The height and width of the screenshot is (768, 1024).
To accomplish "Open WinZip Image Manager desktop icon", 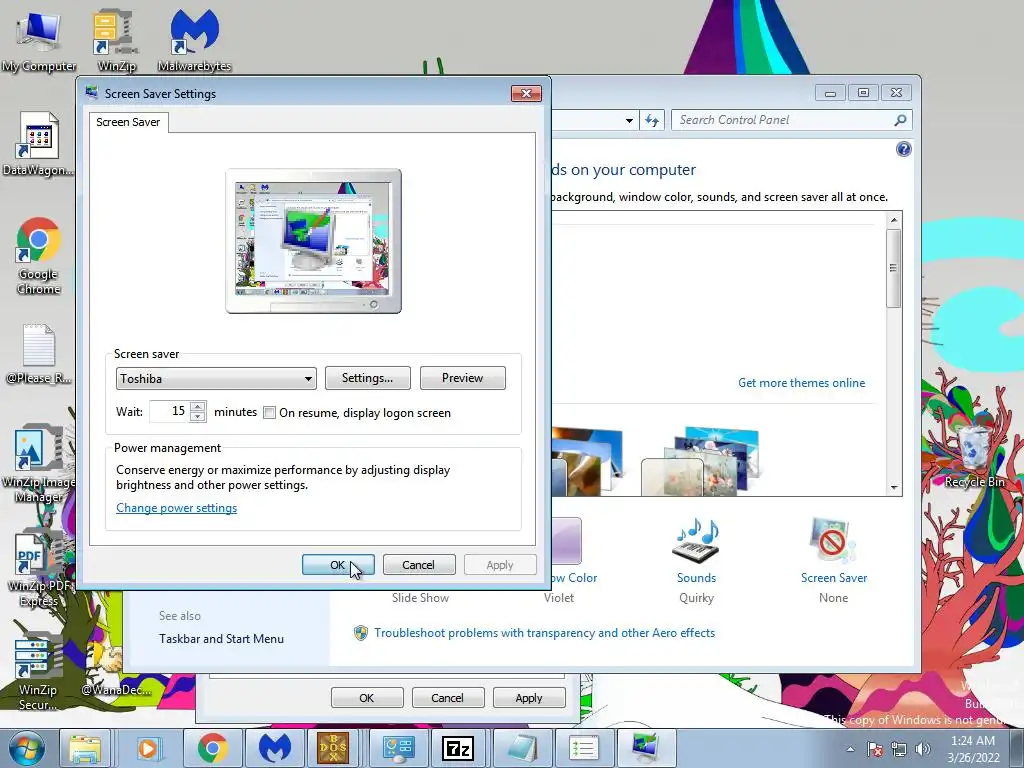I will click(39, 464).
